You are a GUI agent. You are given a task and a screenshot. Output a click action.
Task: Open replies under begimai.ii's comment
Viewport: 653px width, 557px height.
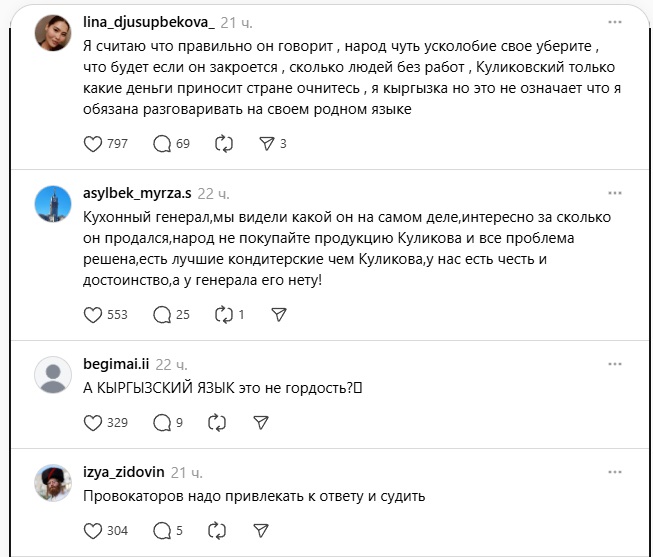tap(162, 423)
